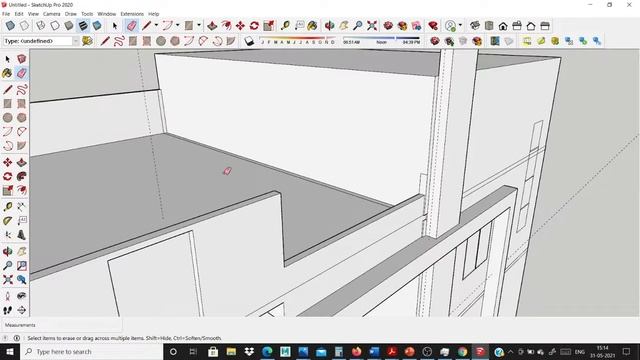Viewport: 640px width, 360px height.
Task: Select the Zoom Window tool
Action: point(22,266)
